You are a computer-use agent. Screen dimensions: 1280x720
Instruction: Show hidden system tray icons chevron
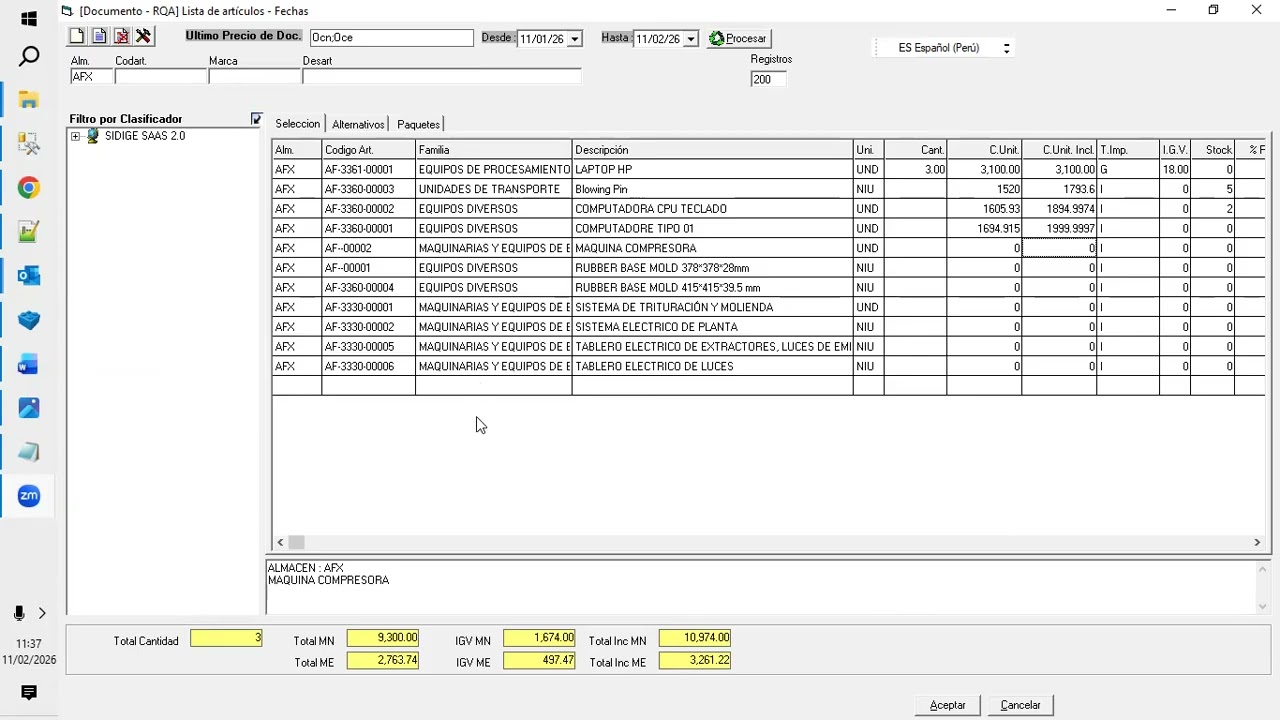42,613
